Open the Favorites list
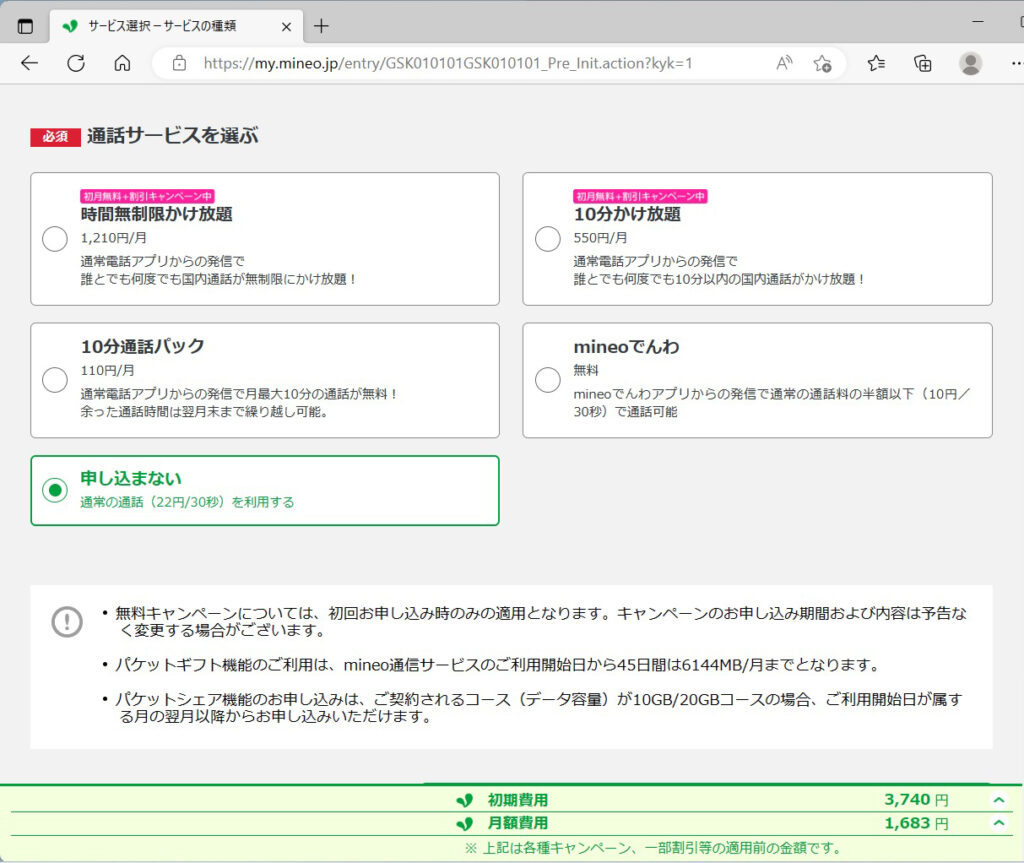 (x=876, y=63)
